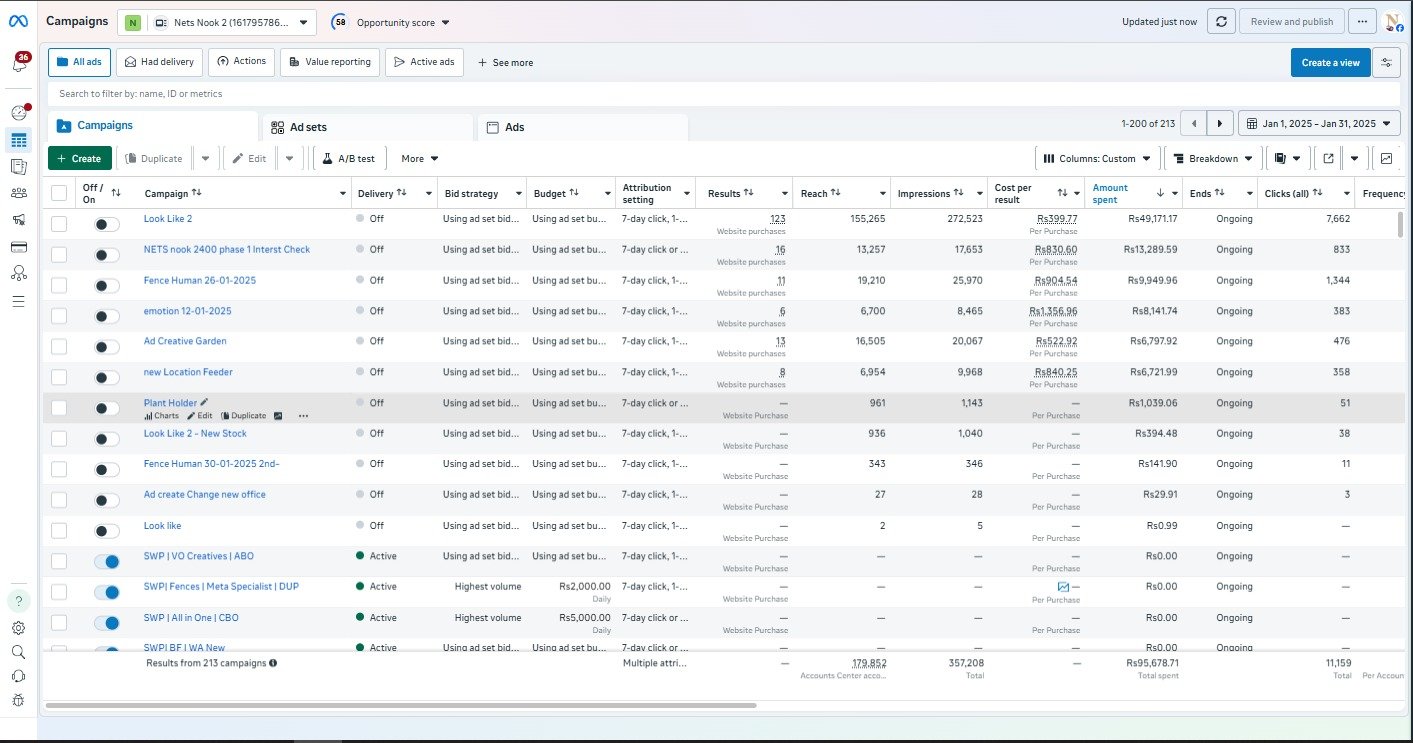The width and height of the screenshot is (1413, 743).
Task: Open the date range Jan 1 – Jan 31 picker
Action: click(x=1318, y=124)
